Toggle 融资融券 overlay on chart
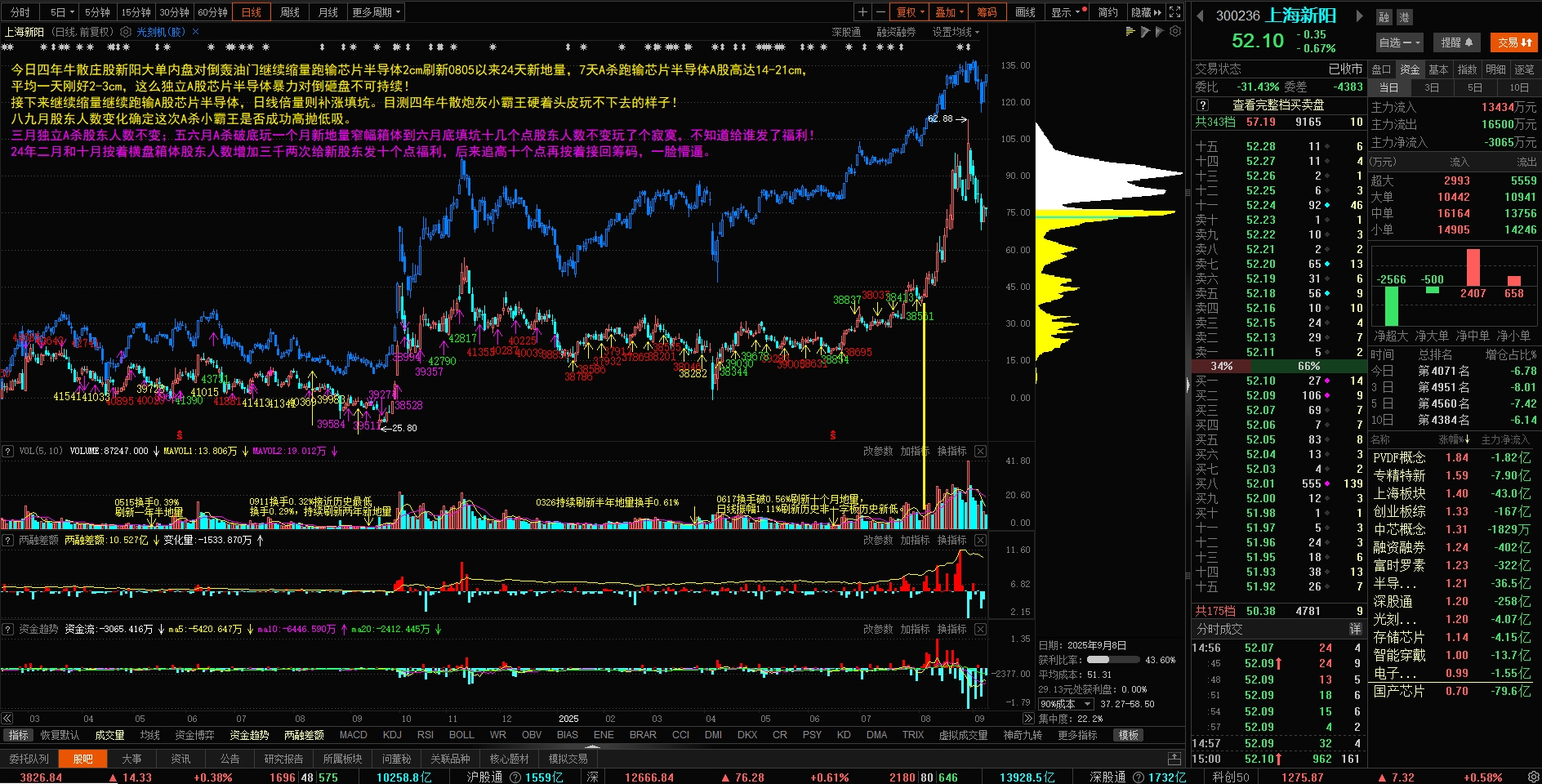Image resolution: width=1542 pixels, height=784 pixels. pyautogui.click(x=896, y=32)
